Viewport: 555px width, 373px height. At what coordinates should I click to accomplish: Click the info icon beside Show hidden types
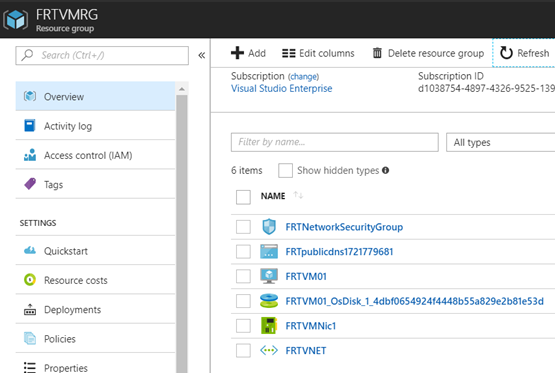click(385, 171)
